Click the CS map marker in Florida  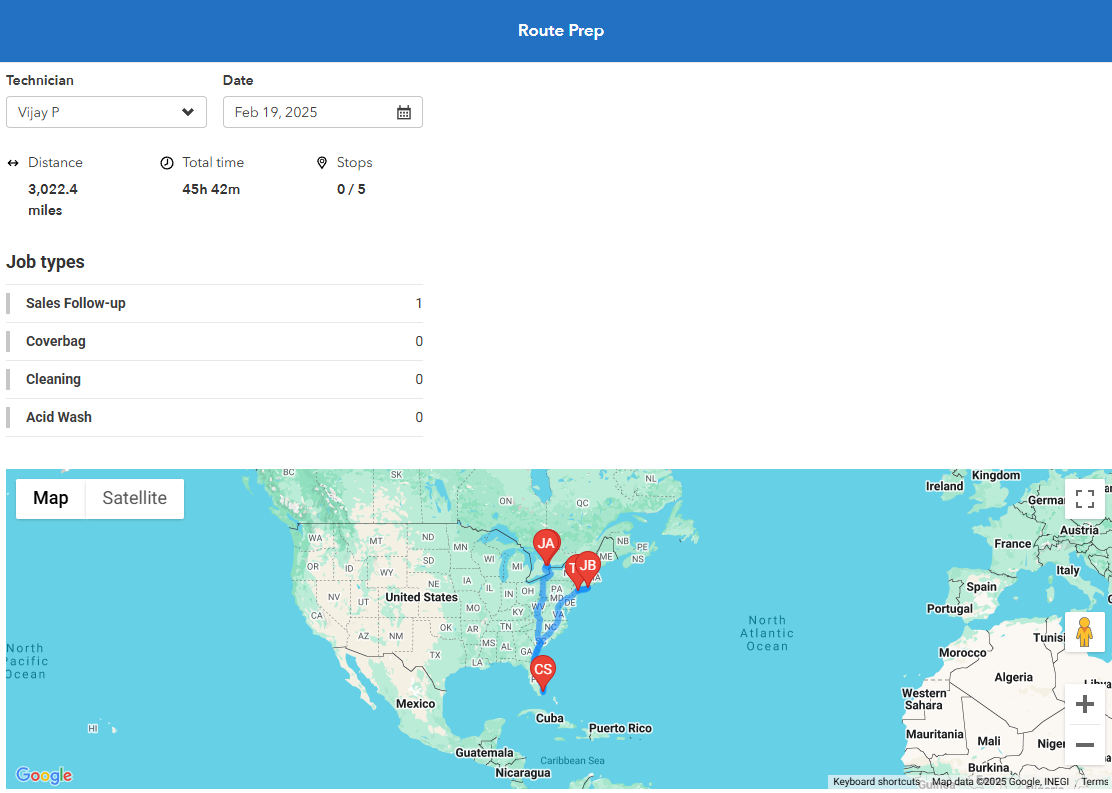click(542, 670)
